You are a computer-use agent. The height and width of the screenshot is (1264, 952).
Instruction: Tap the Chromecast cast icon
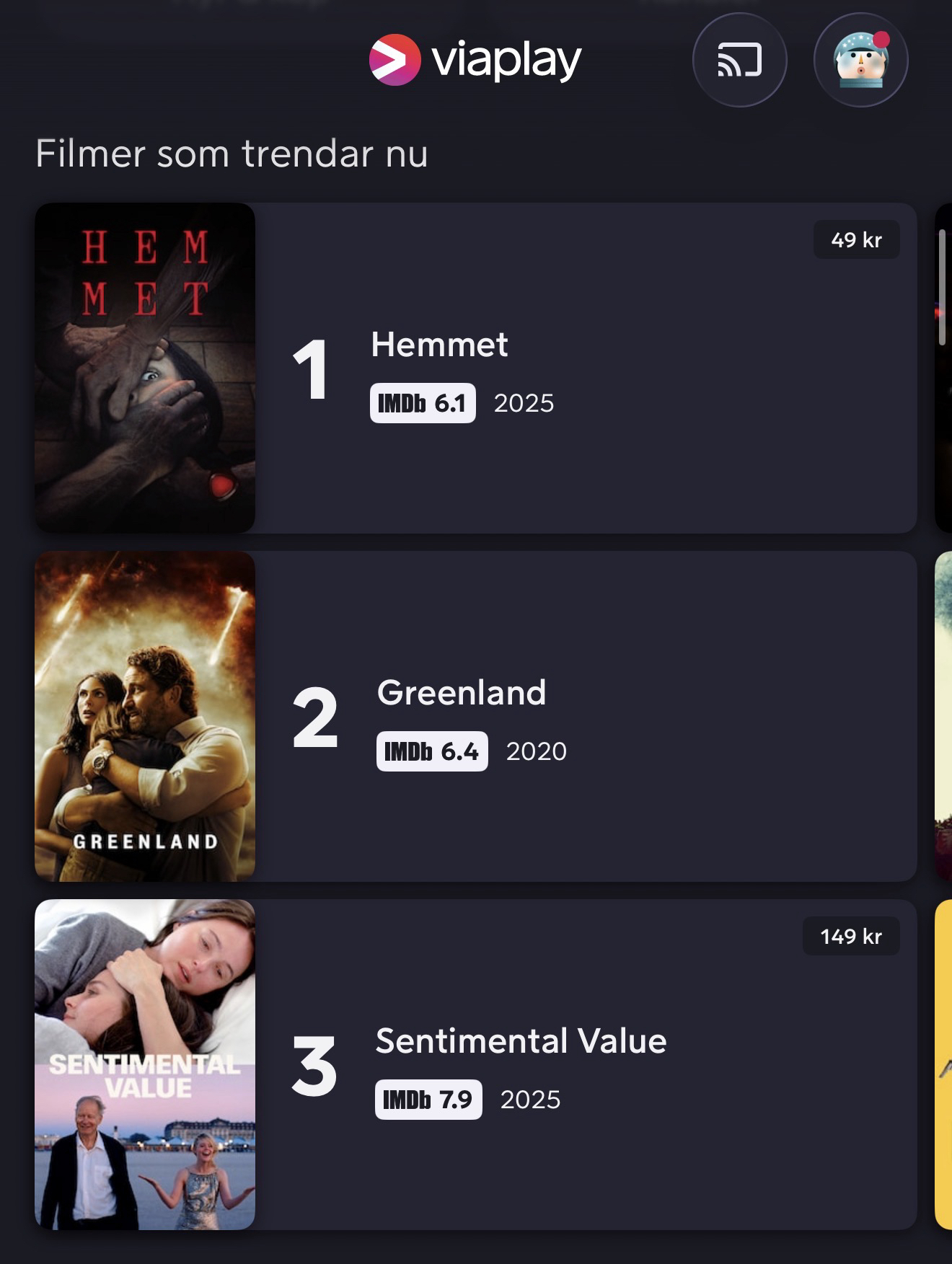(x=739, y=60)
